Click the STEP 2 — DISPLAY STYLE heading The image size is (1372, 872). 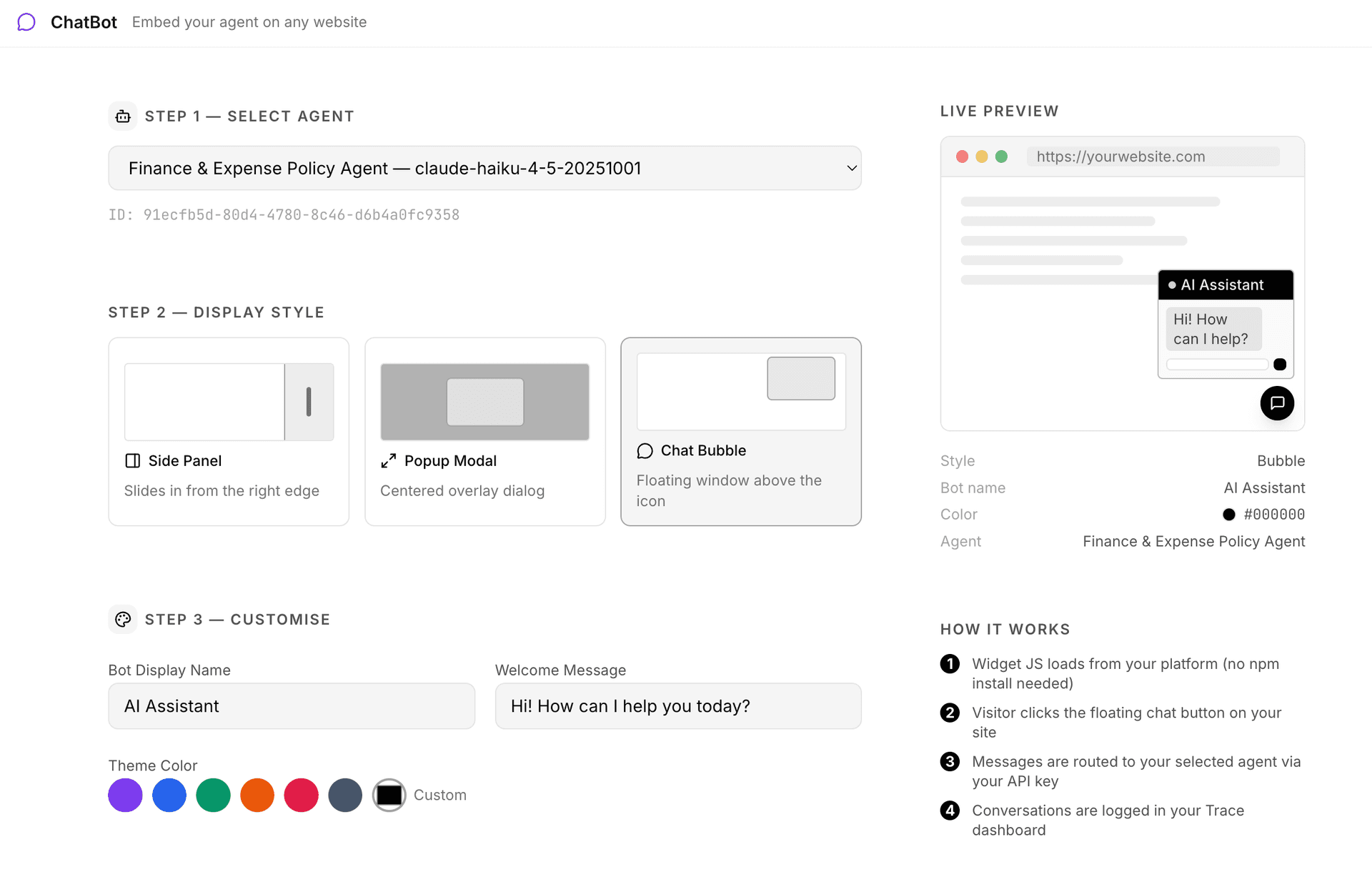pyautogui.click(x=216, y=312)
